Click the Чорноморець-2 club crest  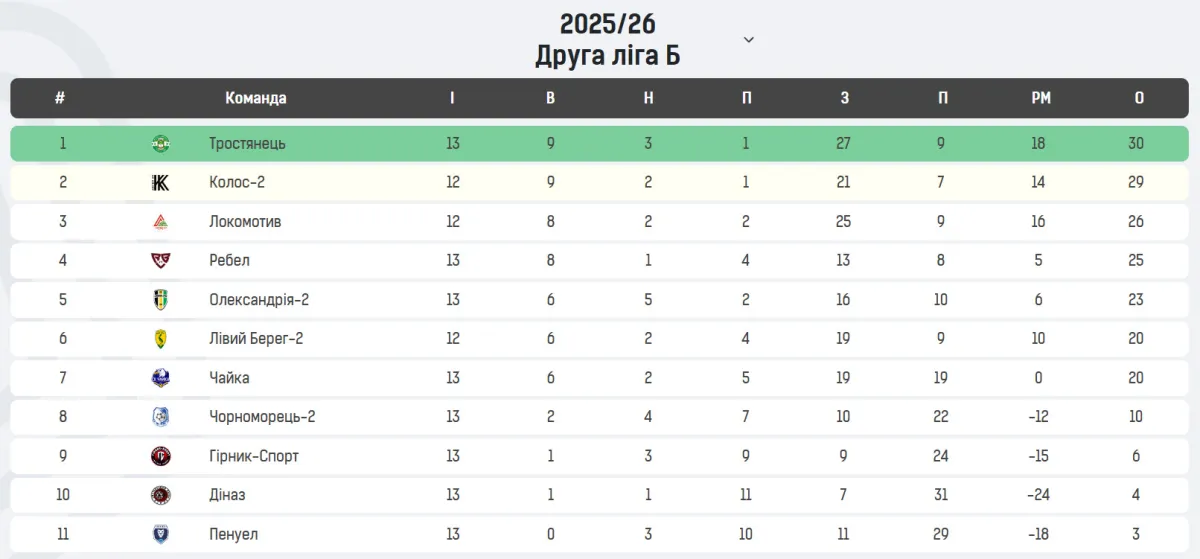160,417
